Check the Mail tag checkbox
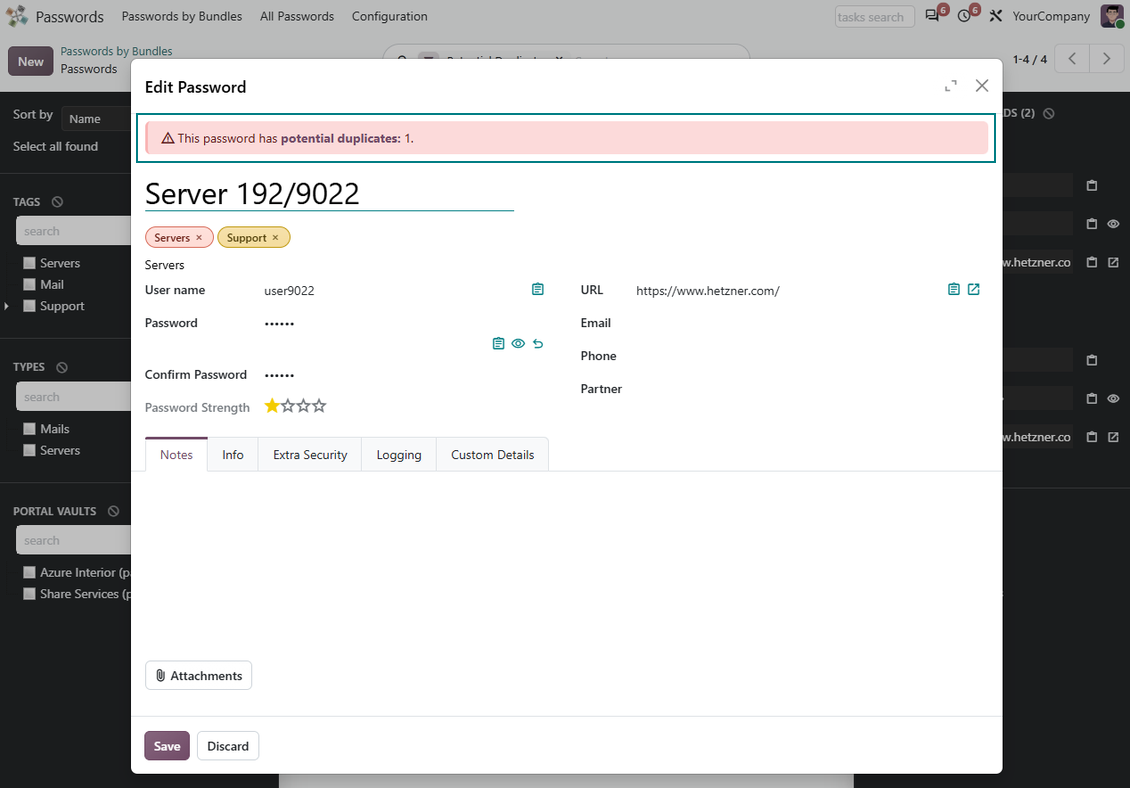Image resolution: width=1130 pixels, height=788 pixels. click(x=30, y=285)
